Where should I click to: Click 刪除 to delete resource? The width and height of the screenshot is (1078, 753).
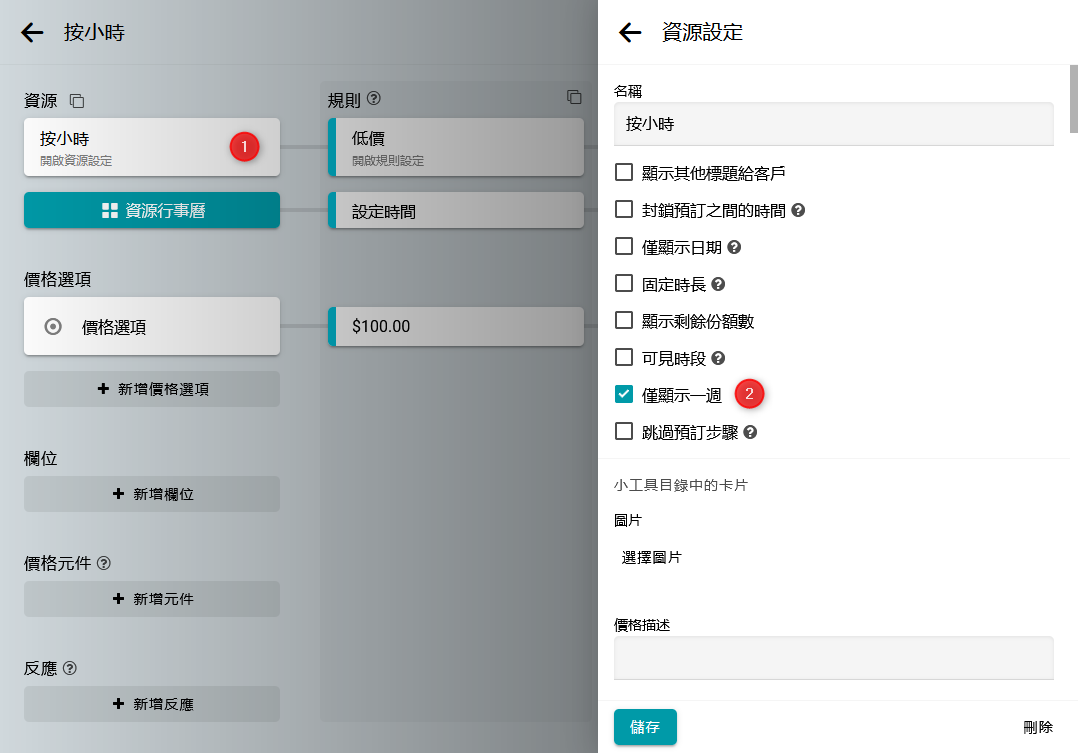coord(1037,727)
